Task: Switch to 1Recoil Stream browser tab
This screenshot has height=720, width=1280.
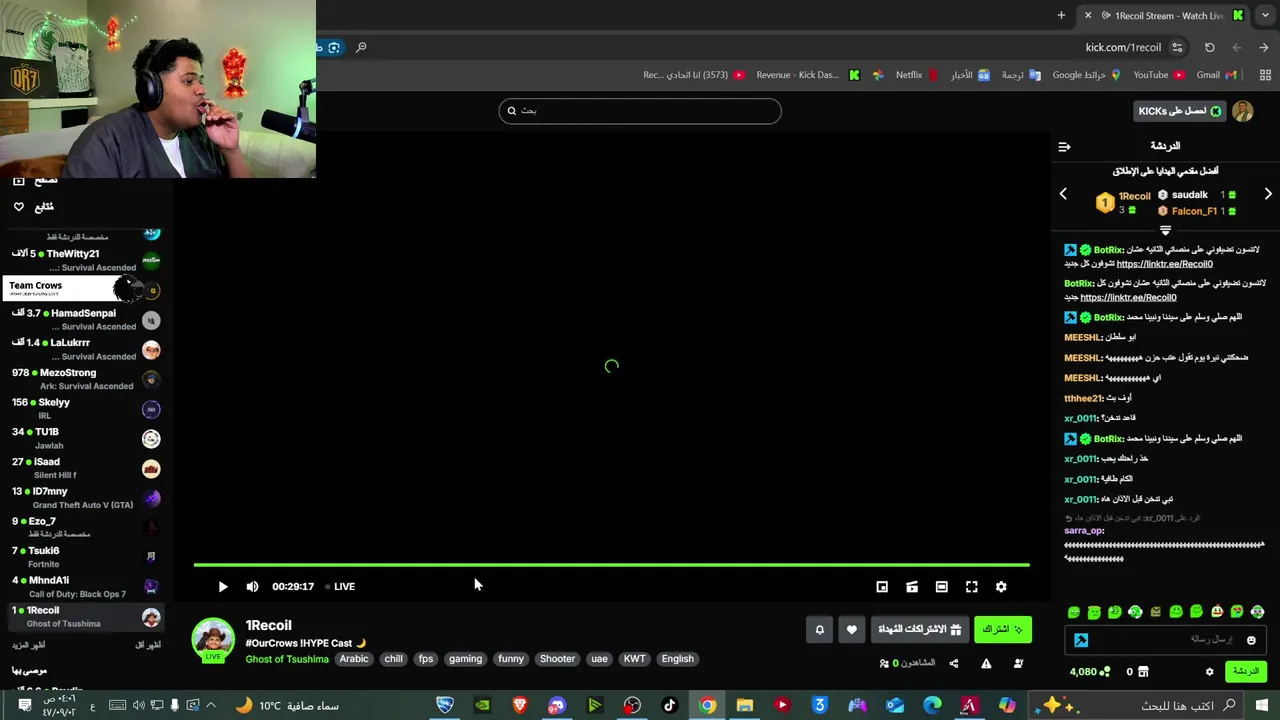Action: pyautogui.click(x=1164, y=15)
